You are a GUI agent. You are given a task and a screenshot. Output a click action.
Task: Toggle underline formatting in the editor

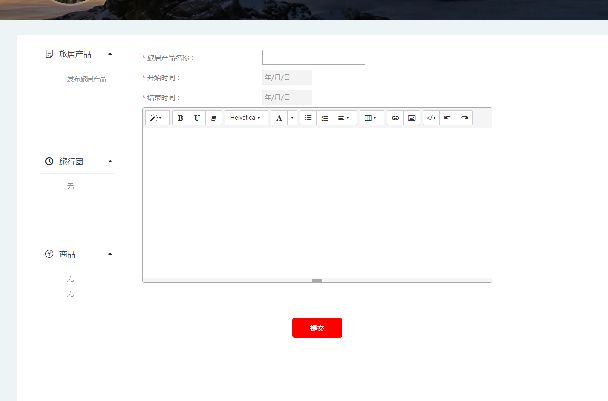tap(197, 118)
